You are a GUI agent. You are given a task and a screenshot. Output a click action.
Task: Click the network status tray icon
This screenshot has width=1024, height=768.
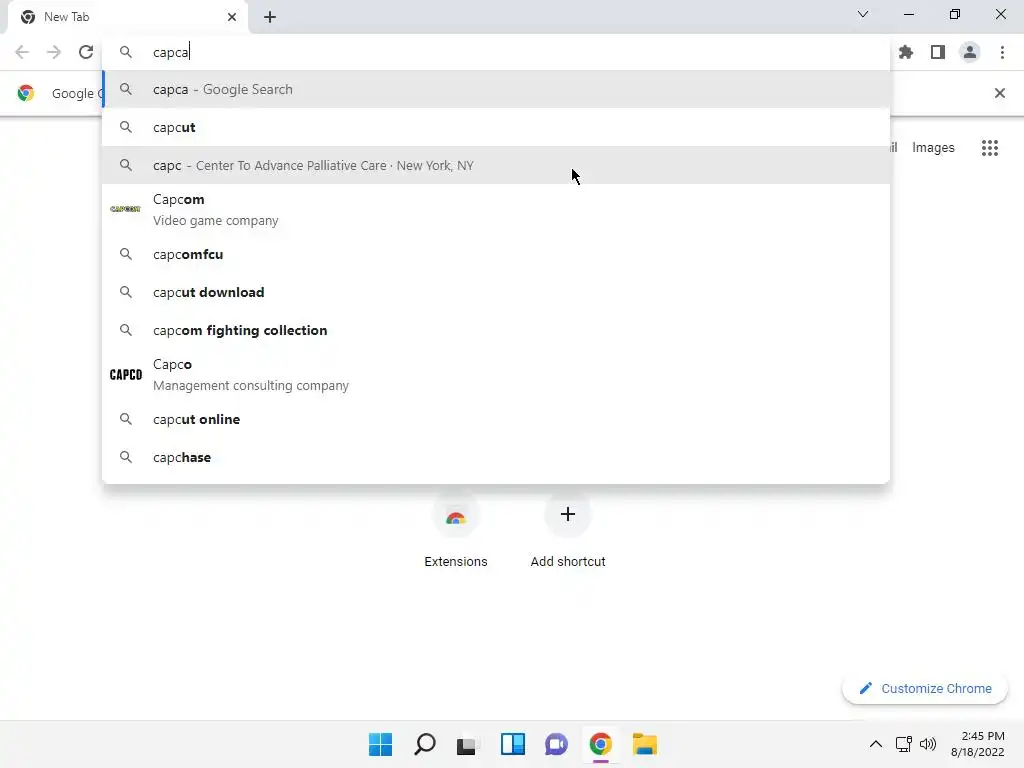click(x=904, y=744)
